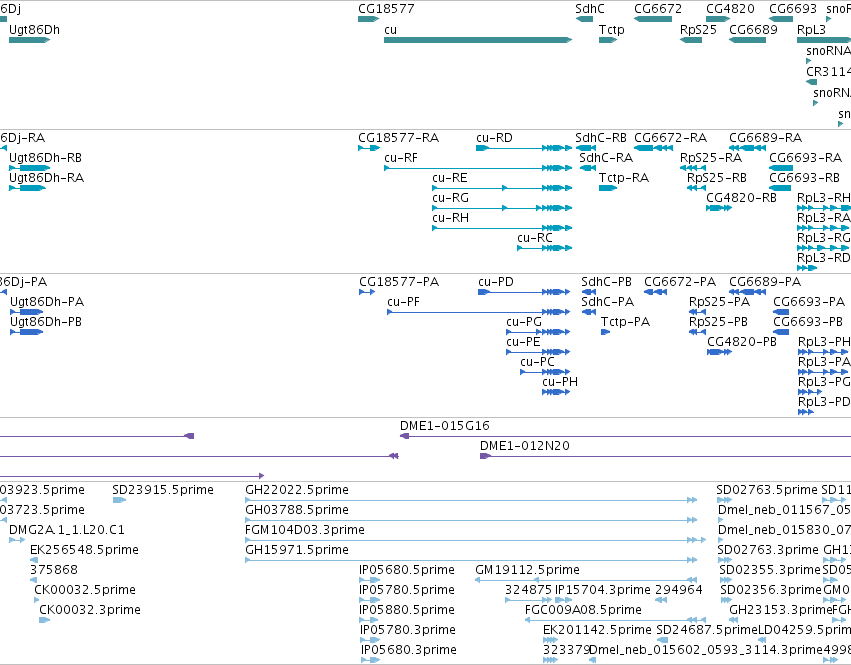Open the CG18577-RA transcript
The image size is (851, 665).
369,148
